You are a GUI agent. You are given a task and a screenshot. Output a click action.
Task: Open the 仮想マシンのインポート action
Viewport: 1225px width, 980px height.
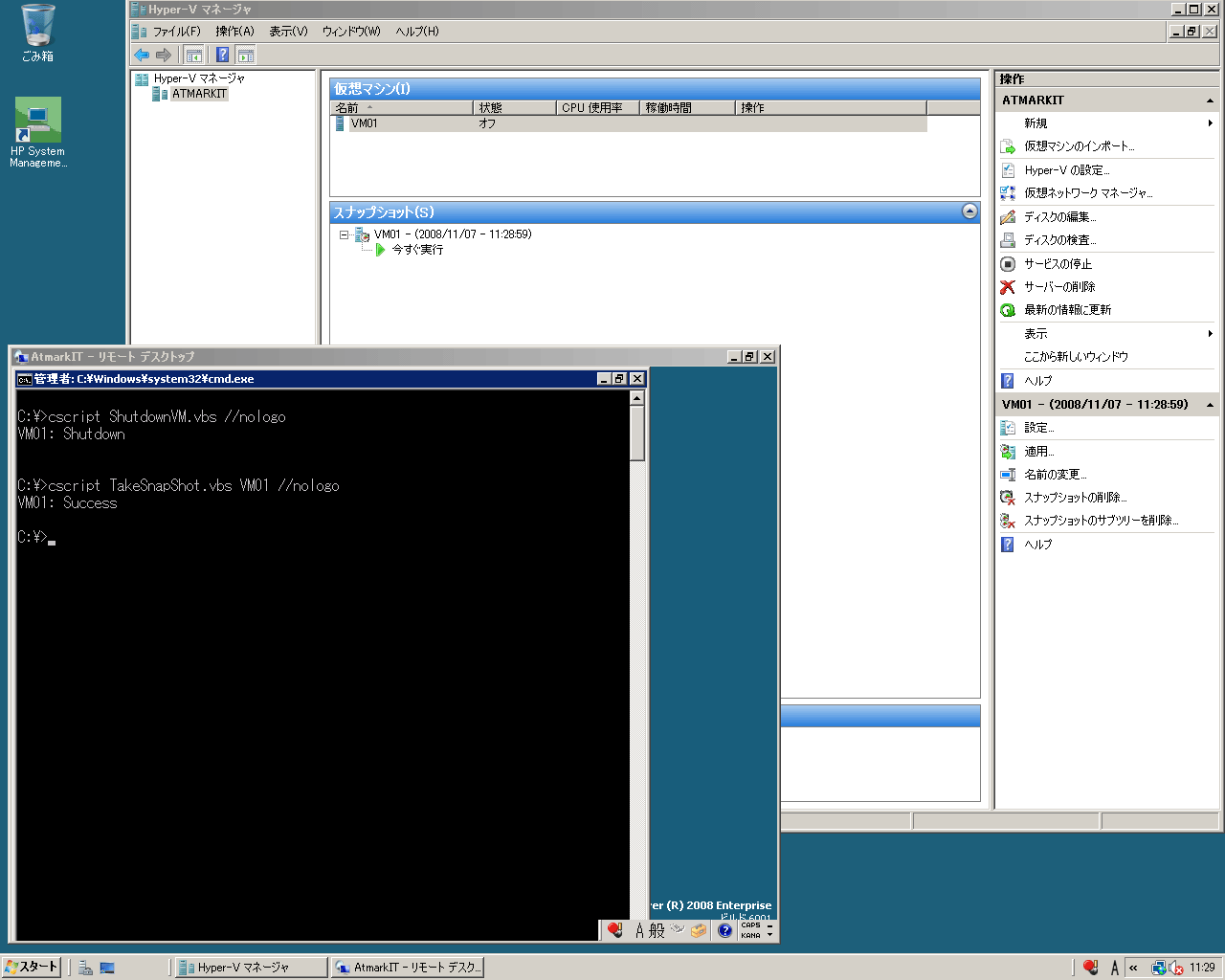[x=1079, y=146]
